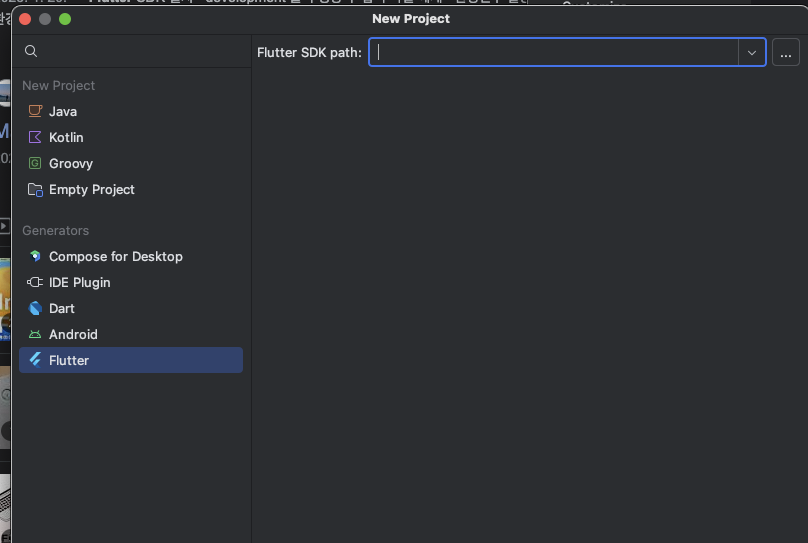Close the New Project dialog
This screenshot has height=543, width=808.
25,19
